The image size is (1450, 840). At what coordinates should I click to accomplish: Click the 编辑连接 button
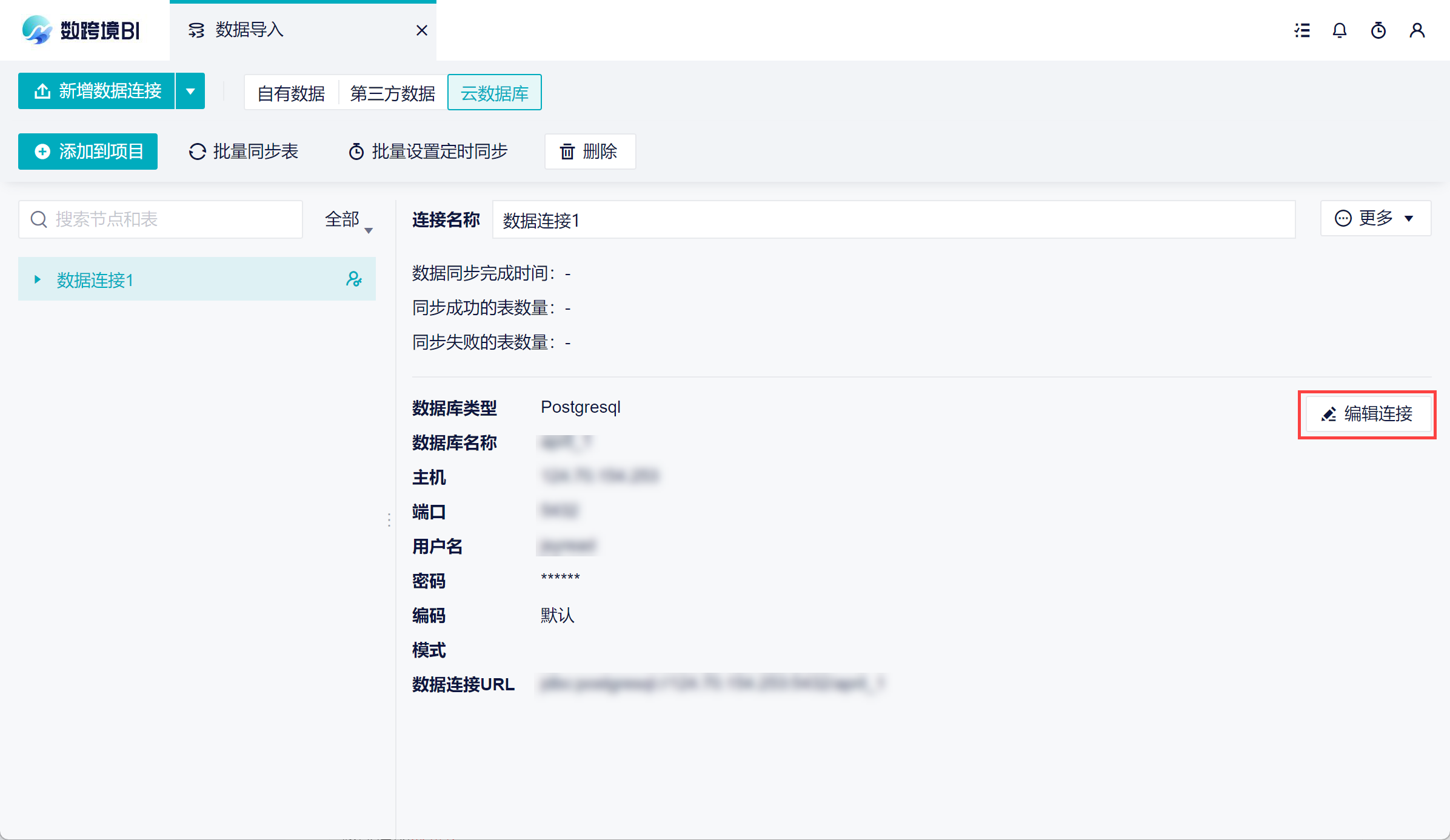click(x=1367, y=414)
